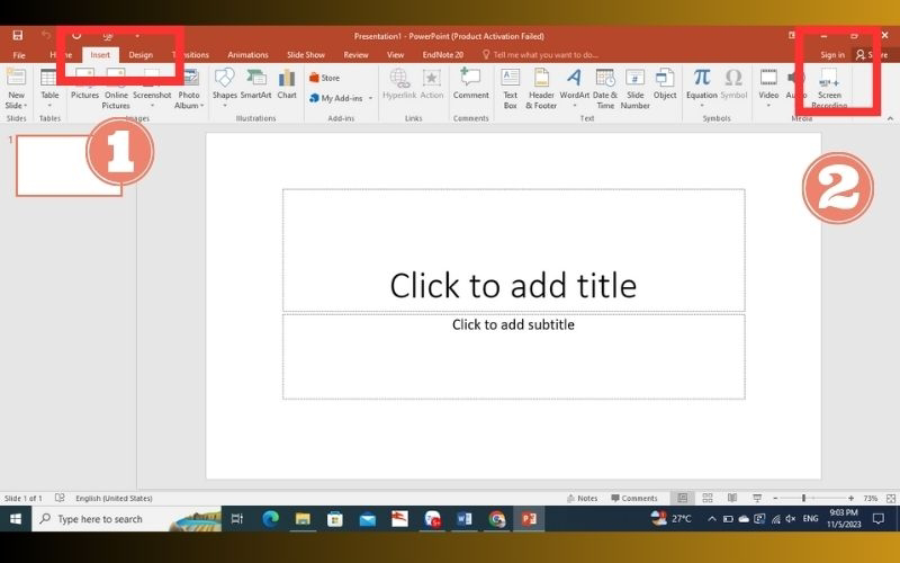Open the Windows Start menu
900x563 pixels.
coord(15,519)
